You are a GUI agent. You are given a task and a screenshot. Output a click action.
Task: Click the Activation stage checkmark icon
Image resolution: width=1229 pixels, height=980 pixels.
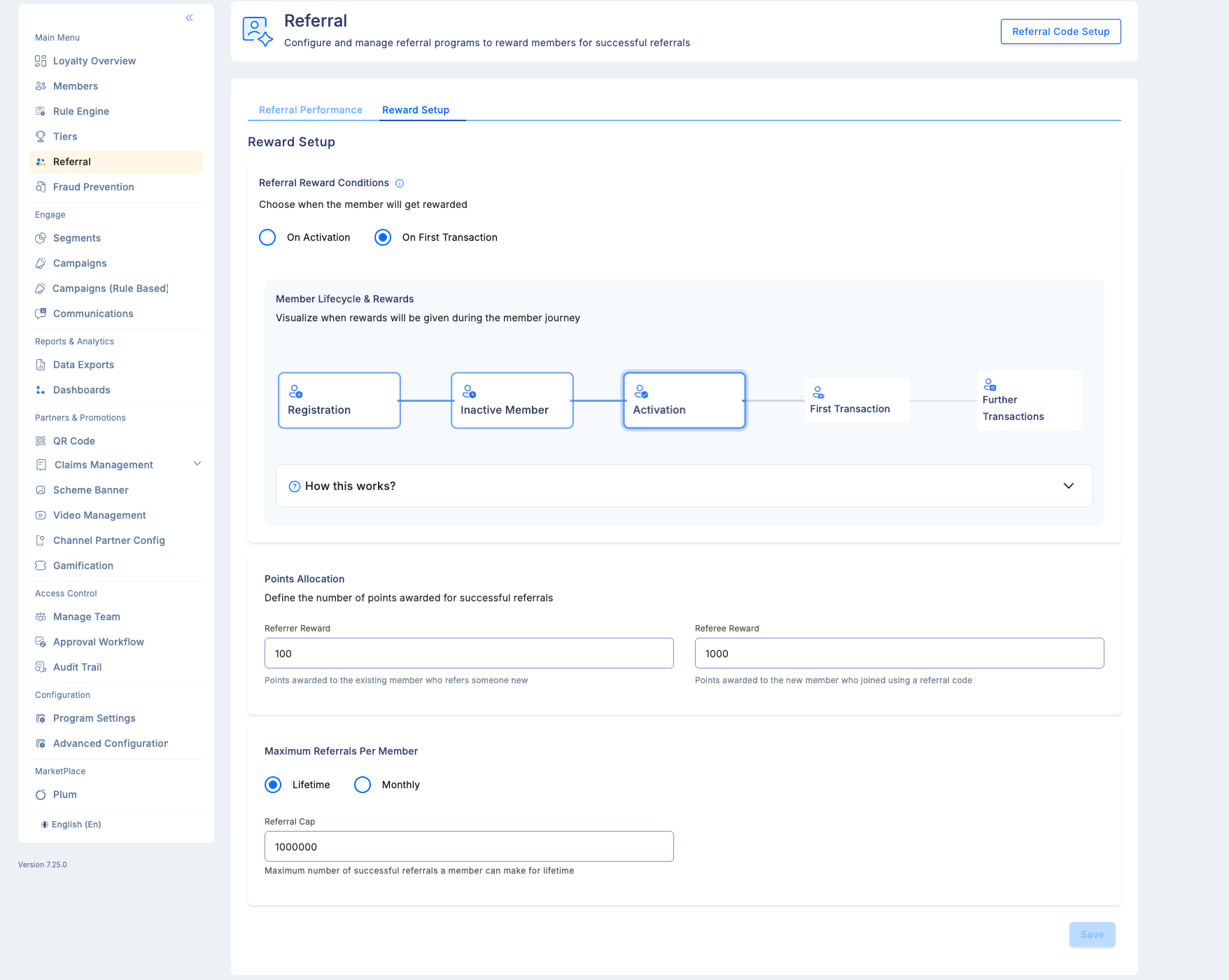click(641, 391)
